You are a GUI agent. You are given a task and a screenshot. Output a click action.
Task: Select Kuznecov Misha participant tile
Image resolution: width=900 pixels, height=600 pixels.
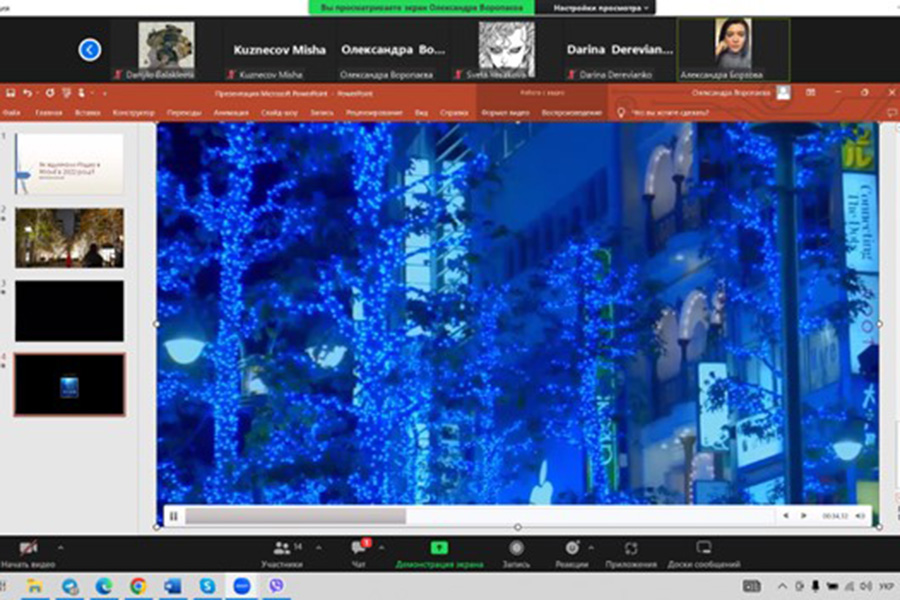tap(279, 50)
